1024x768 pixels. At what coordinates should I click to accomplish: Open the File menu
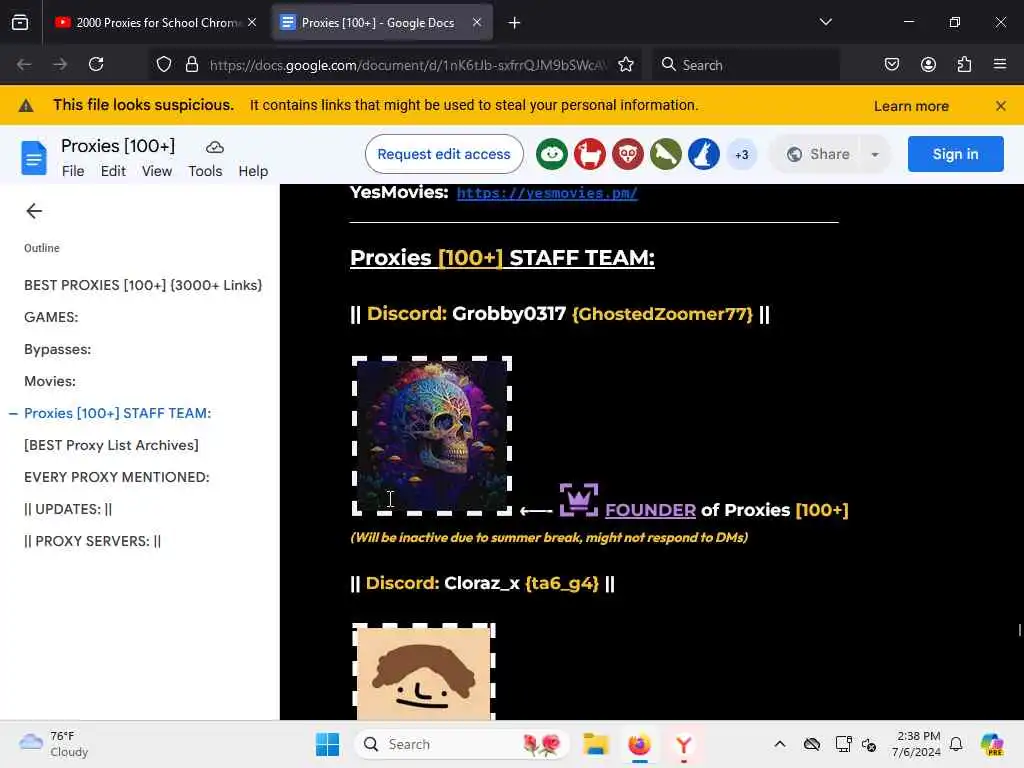[73, 171]
